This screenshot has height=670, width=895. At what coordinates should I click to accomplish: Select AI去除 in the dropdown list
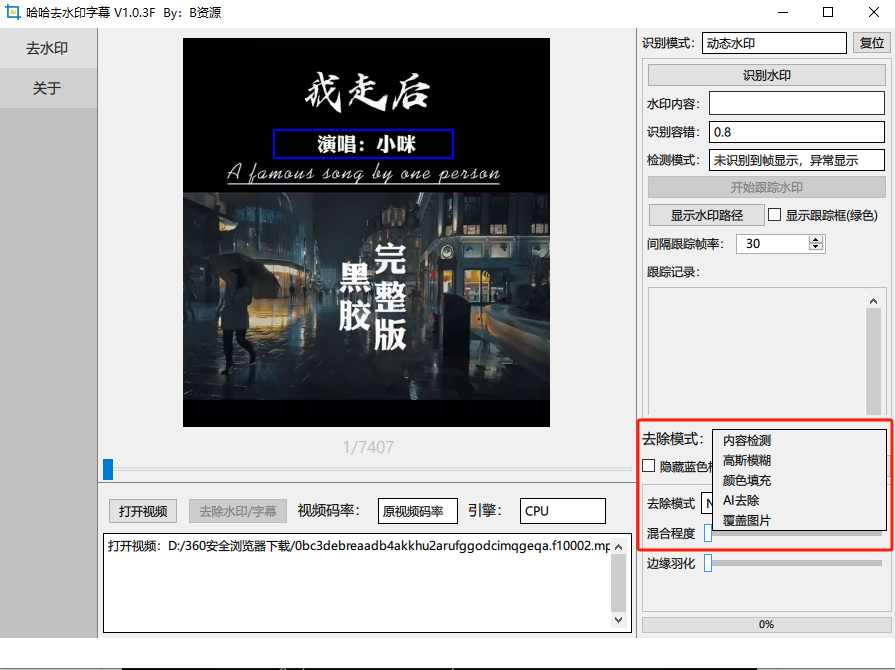click(741, 500)
